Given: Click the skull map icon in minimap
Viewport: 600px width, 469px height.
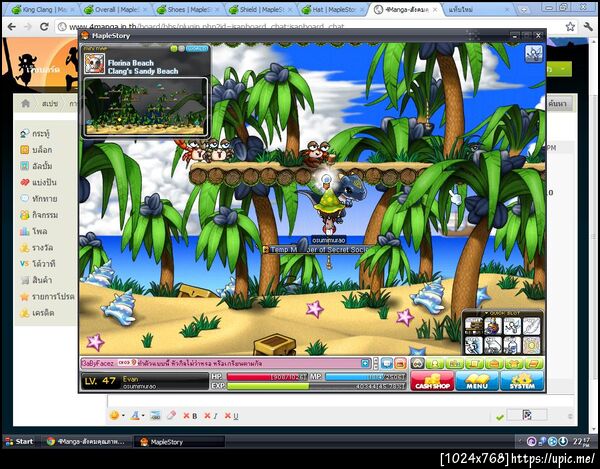Looking at the screenshot, I should [x=94, y=64].
